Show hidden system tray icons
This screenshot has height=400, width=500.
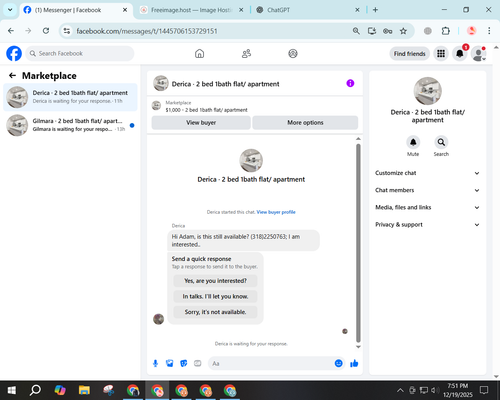coord(400,390)
